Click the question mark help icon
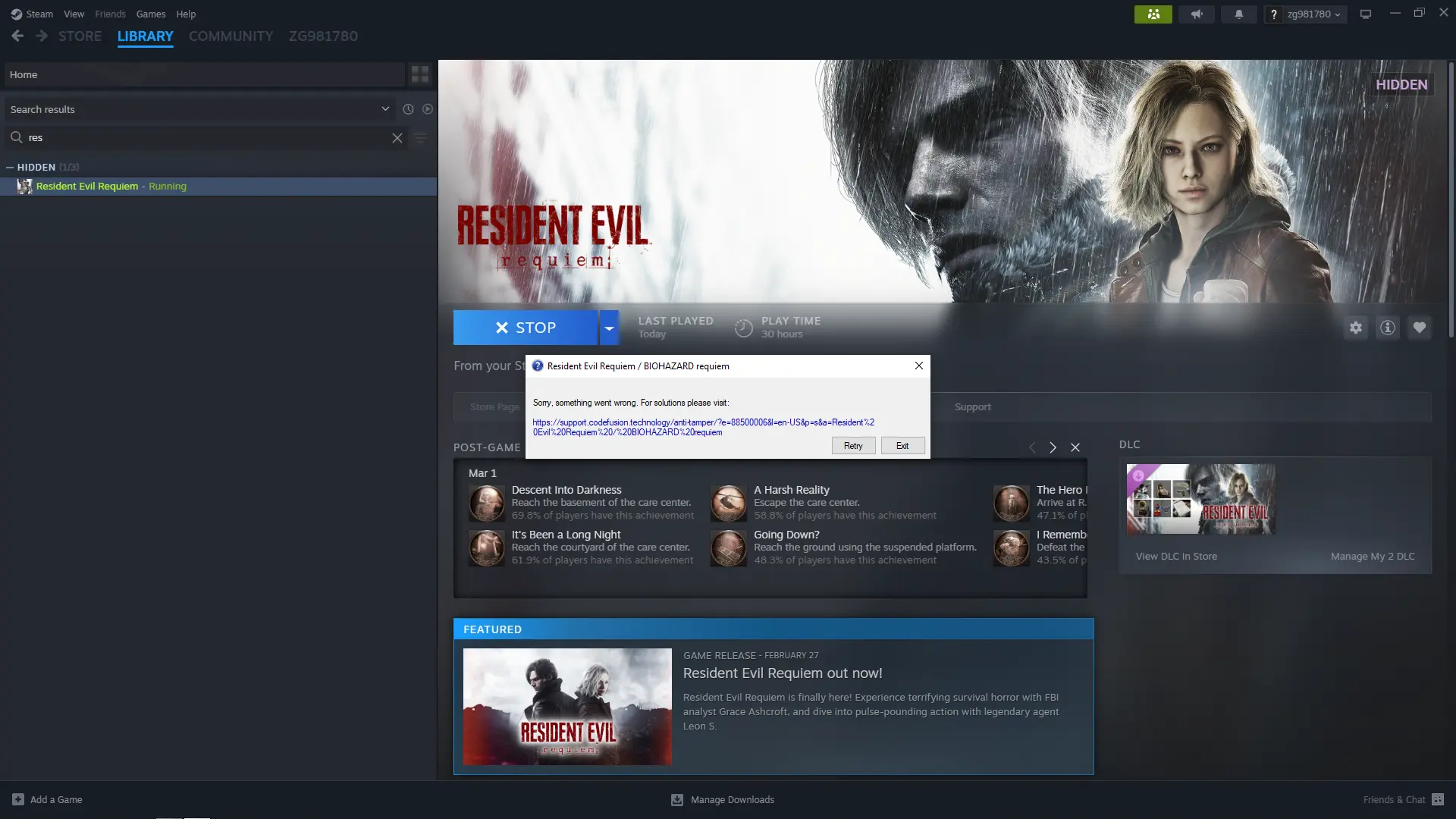Image resolution: width=1456 pixels, height=819 pixels. 1273,14
